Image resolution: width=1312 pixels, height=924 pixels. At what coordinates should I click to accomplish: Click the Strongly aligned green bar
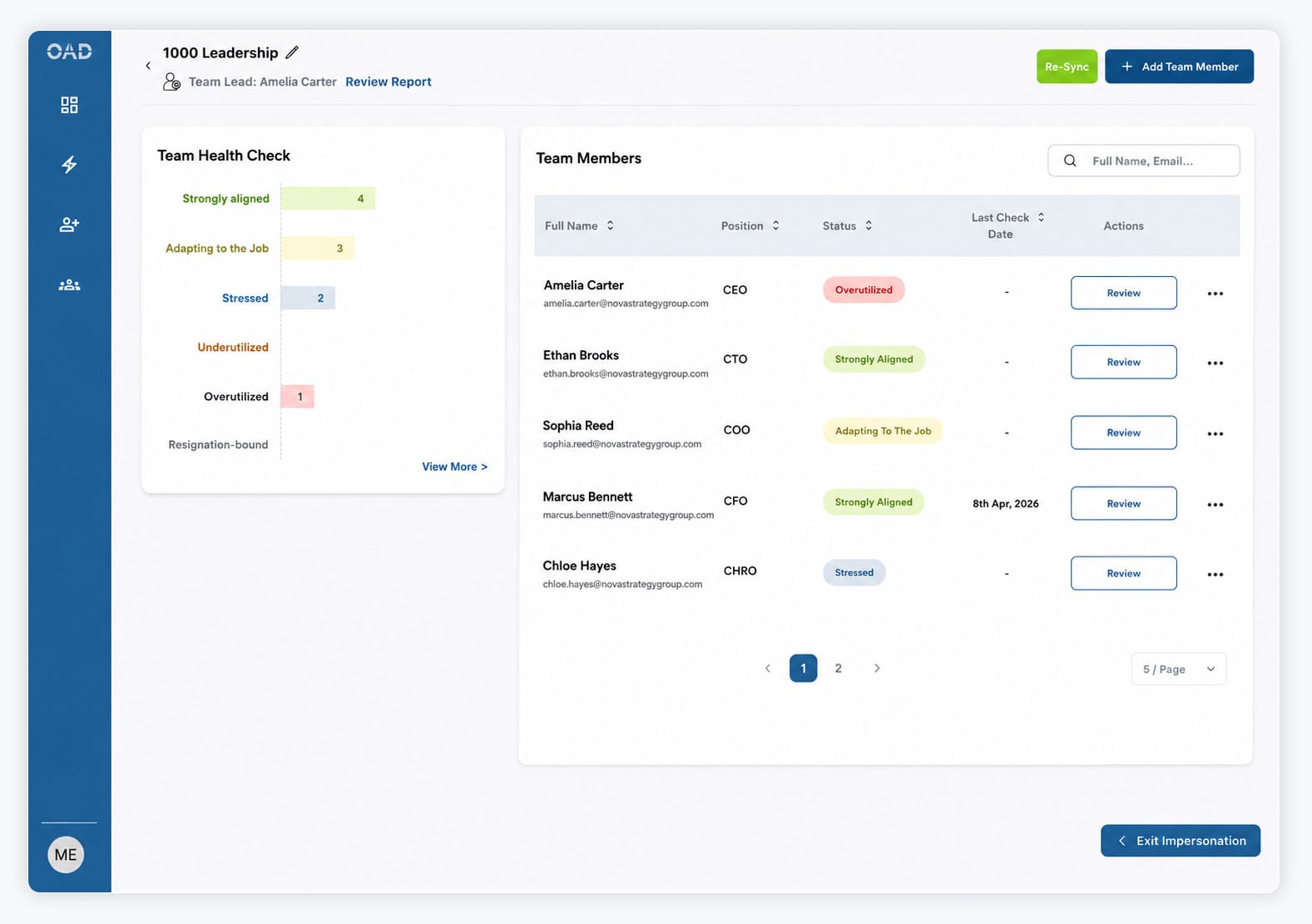click(328, 198)
